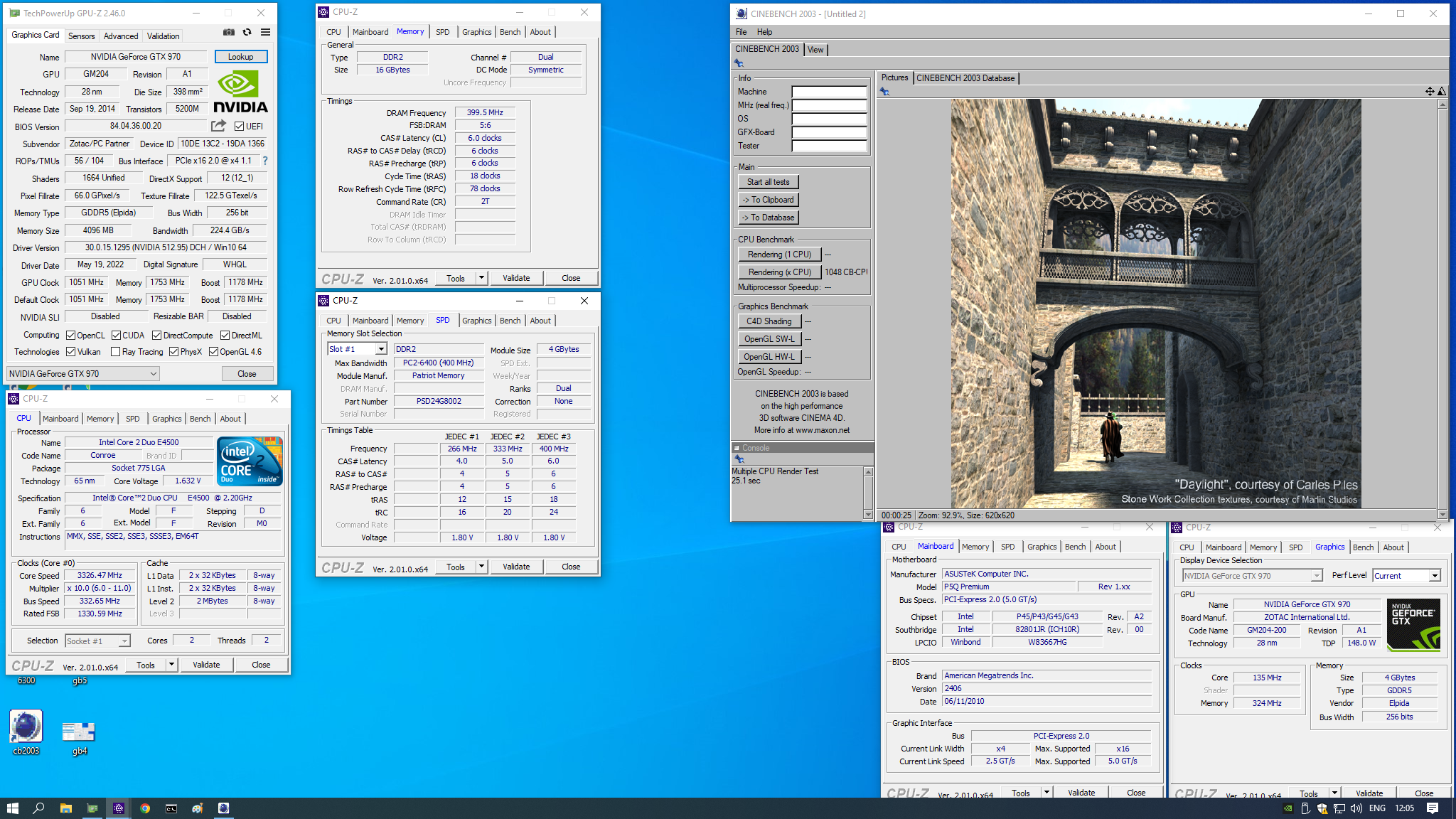Open the Cinebench File menu
The image size is (1456, 819).
(741, 32)
